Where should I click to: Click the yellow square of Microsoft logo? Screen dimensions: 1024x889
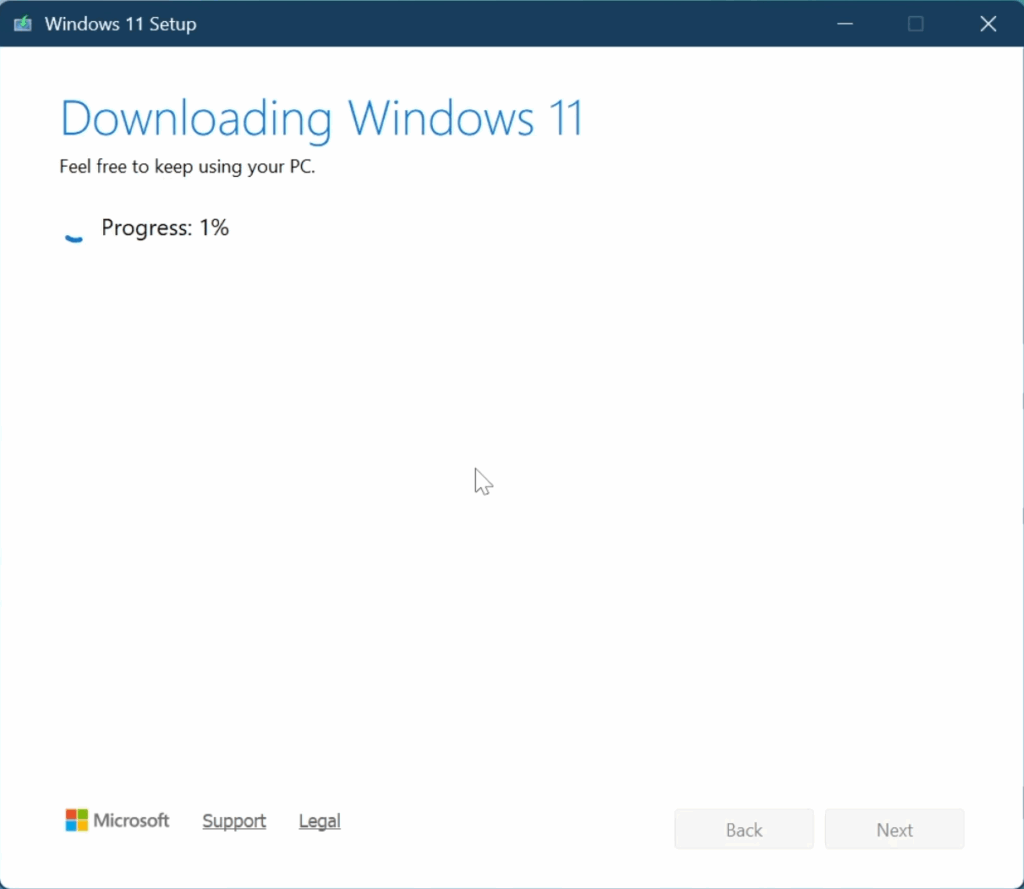point(83,827)
